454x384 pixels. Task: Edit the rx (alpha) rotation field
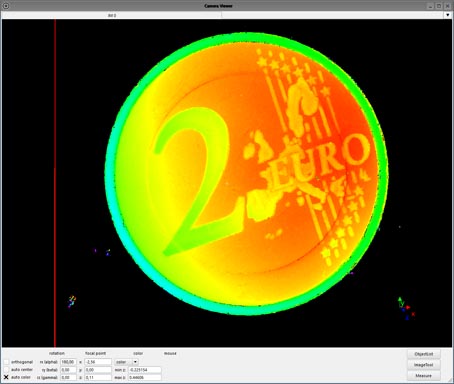(68, 362)
